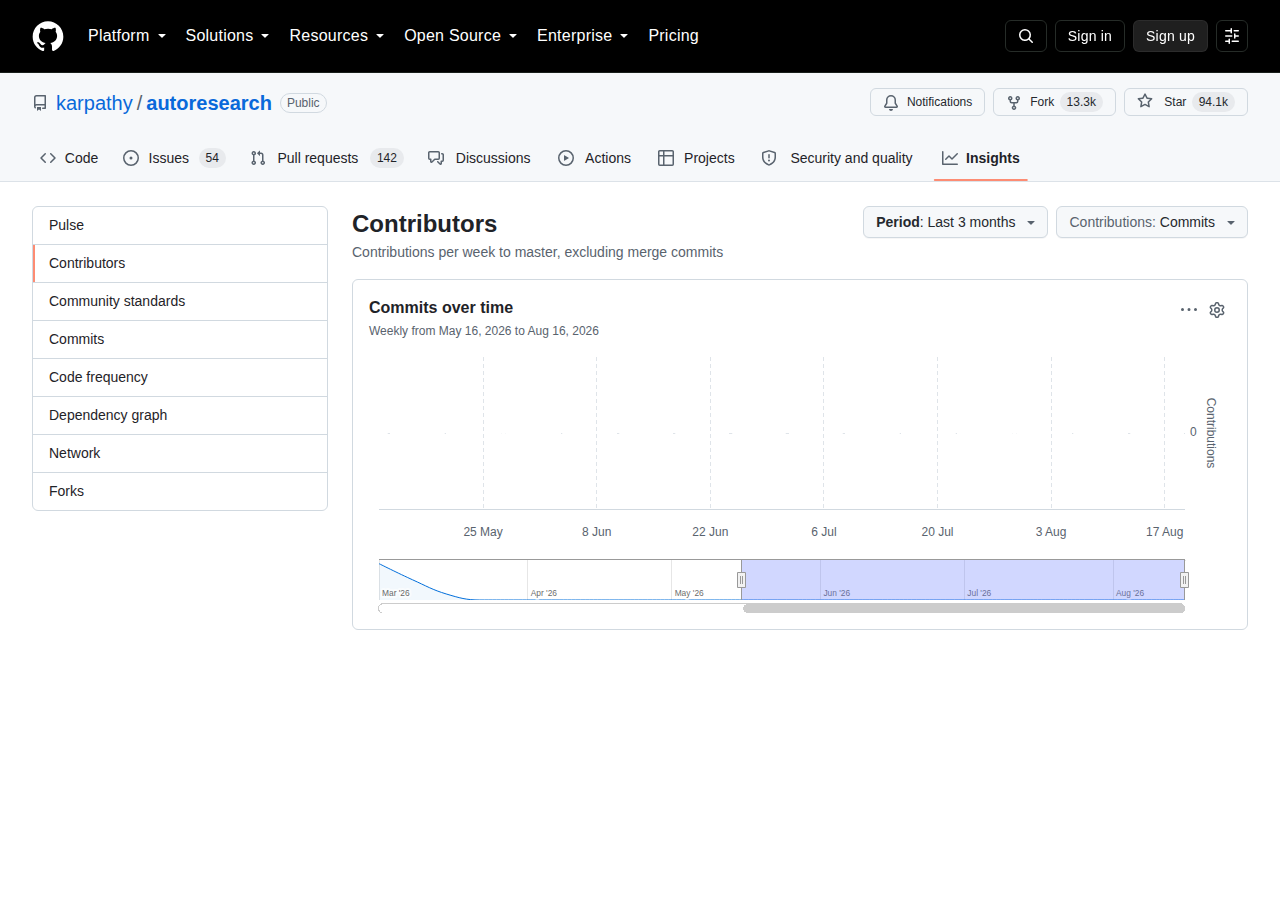This screenshot has height=900, width=1280.
Task: Open appearance settings sliders icon
Action: click(x=1232, y=36)
